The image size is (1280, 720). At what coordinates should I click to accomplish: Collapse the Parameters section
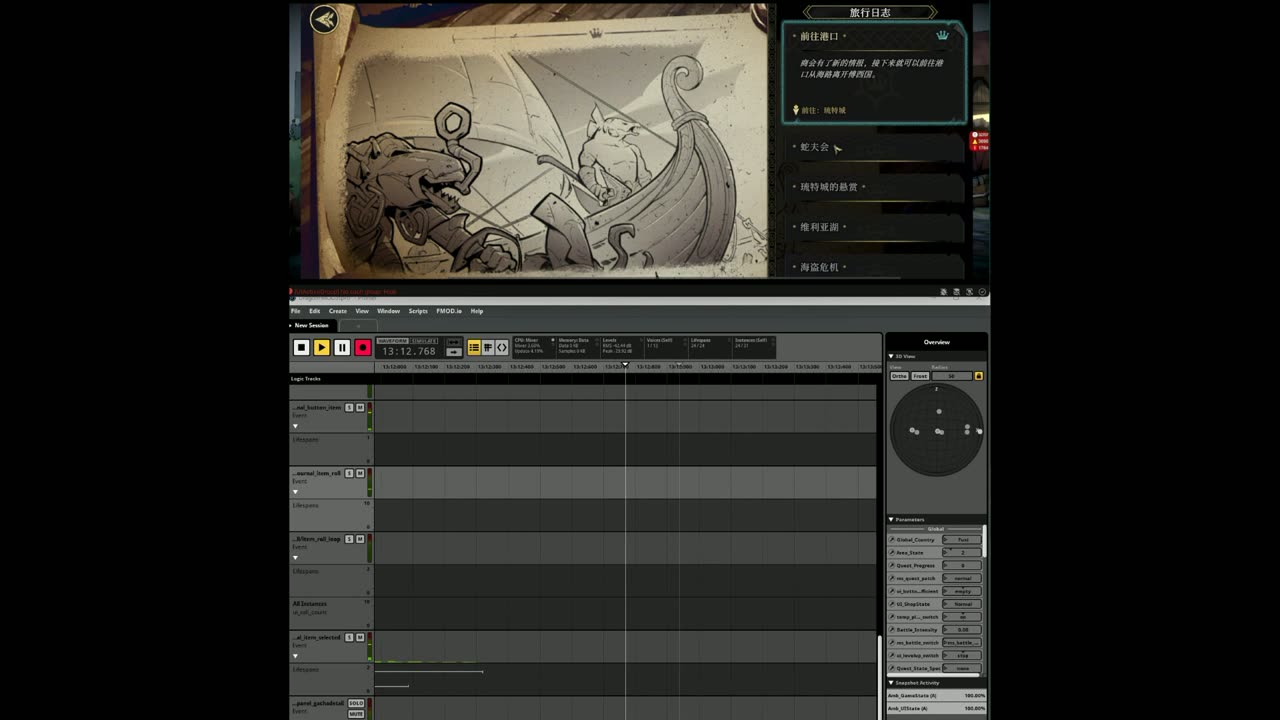click(x=891, y=520)
